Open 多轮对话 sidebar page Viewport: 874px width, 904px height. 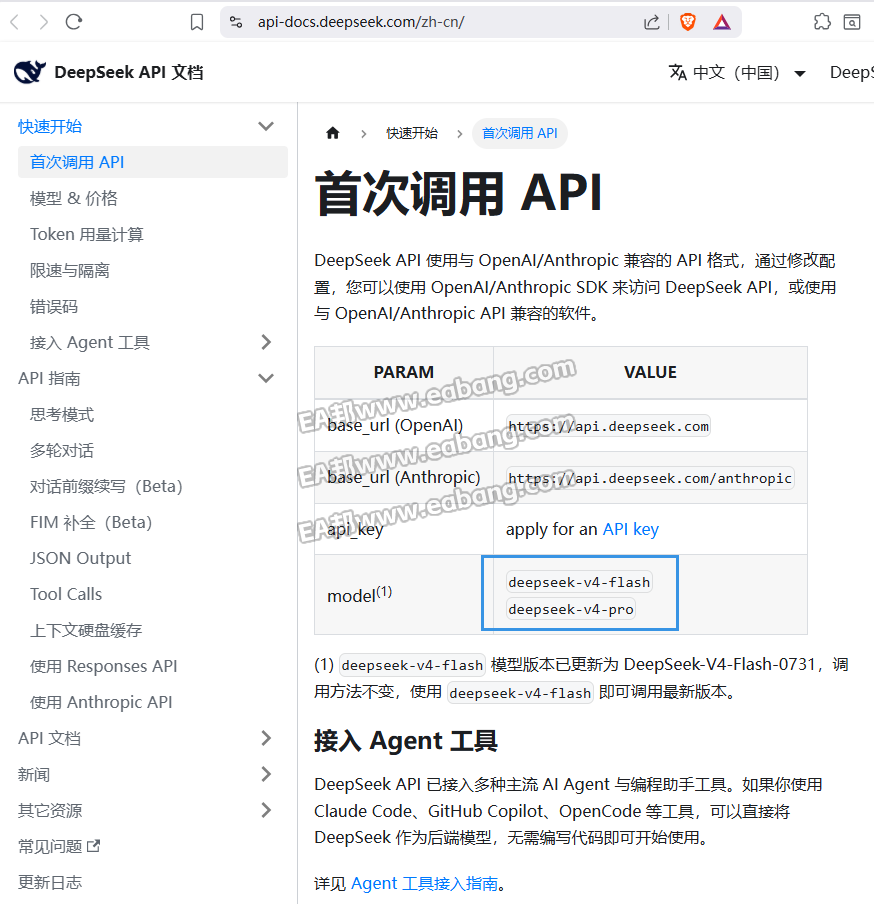(x=62, y=450)
